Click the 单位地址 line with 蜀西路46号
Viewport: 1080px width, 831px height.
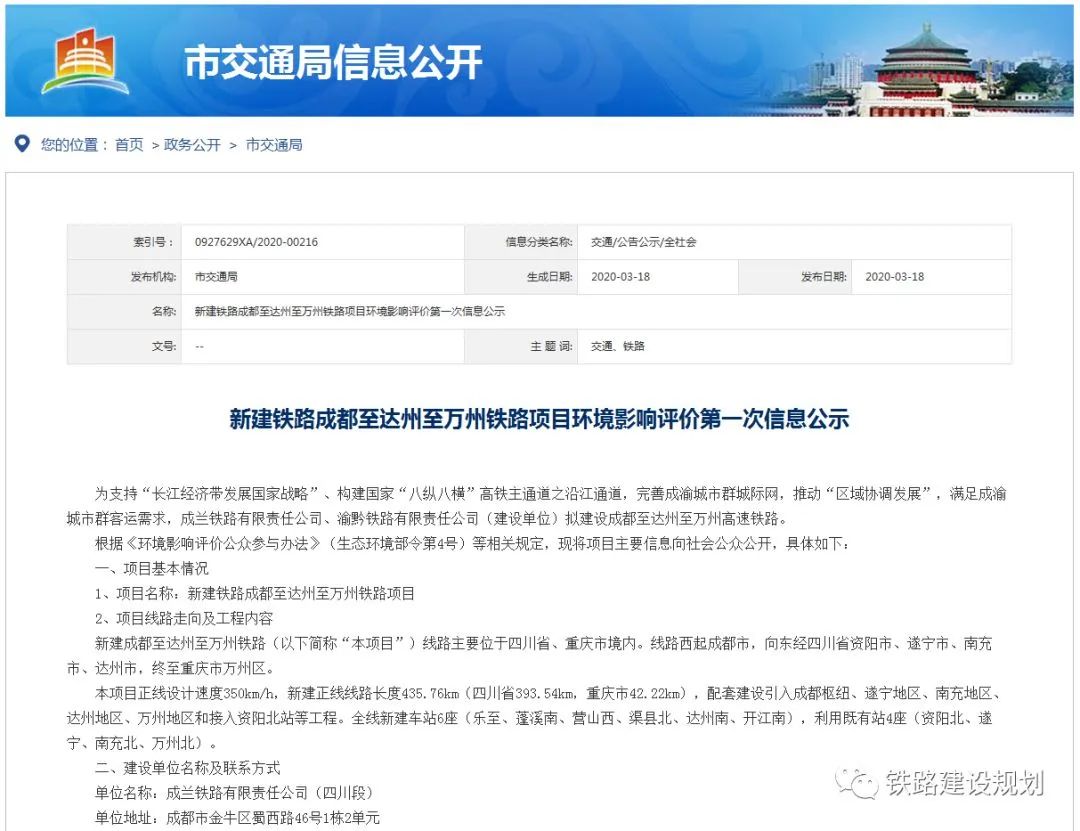point(237,818)
